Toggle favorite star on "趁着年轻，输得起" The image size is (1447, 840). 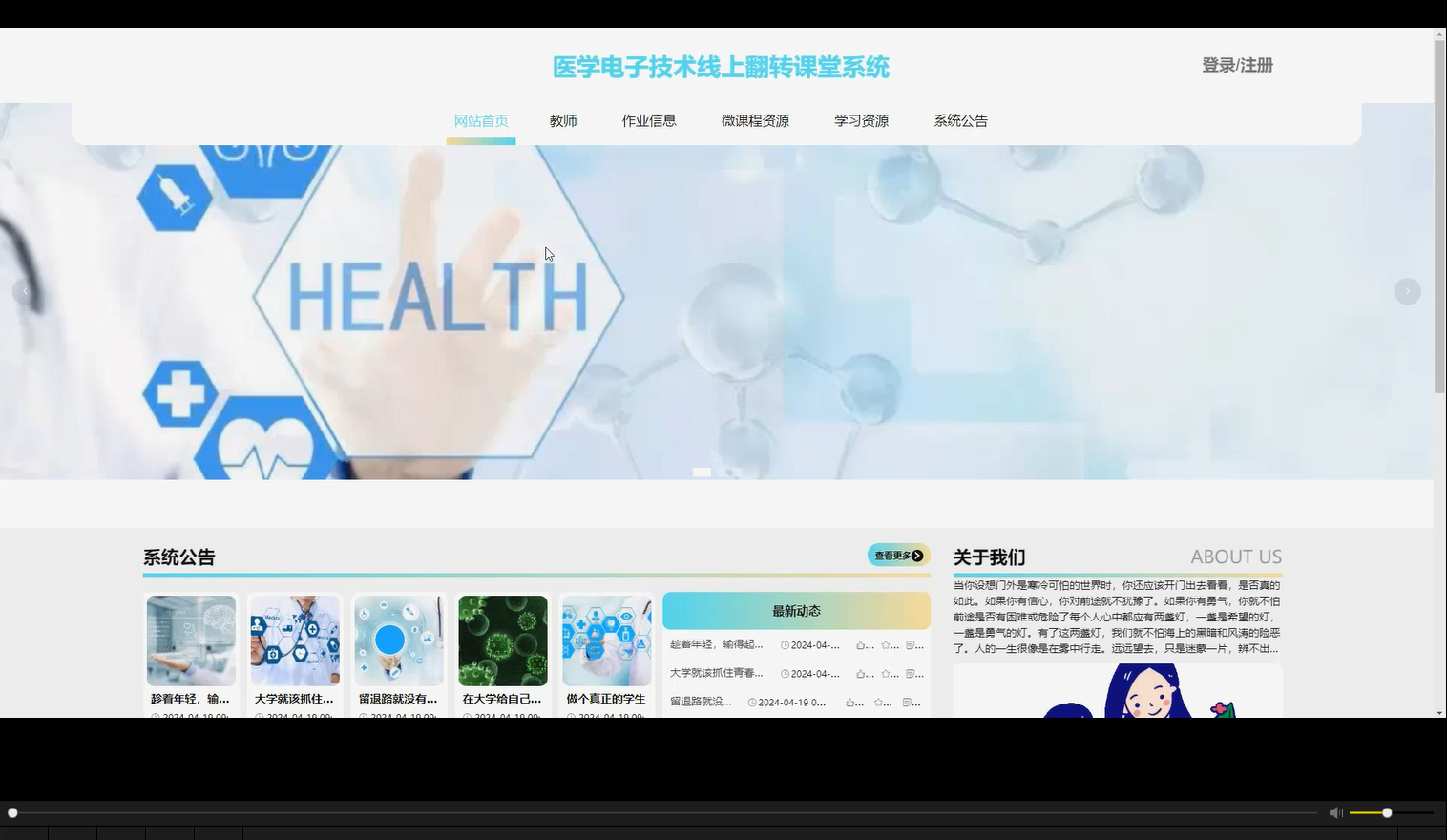coord(887,645)
